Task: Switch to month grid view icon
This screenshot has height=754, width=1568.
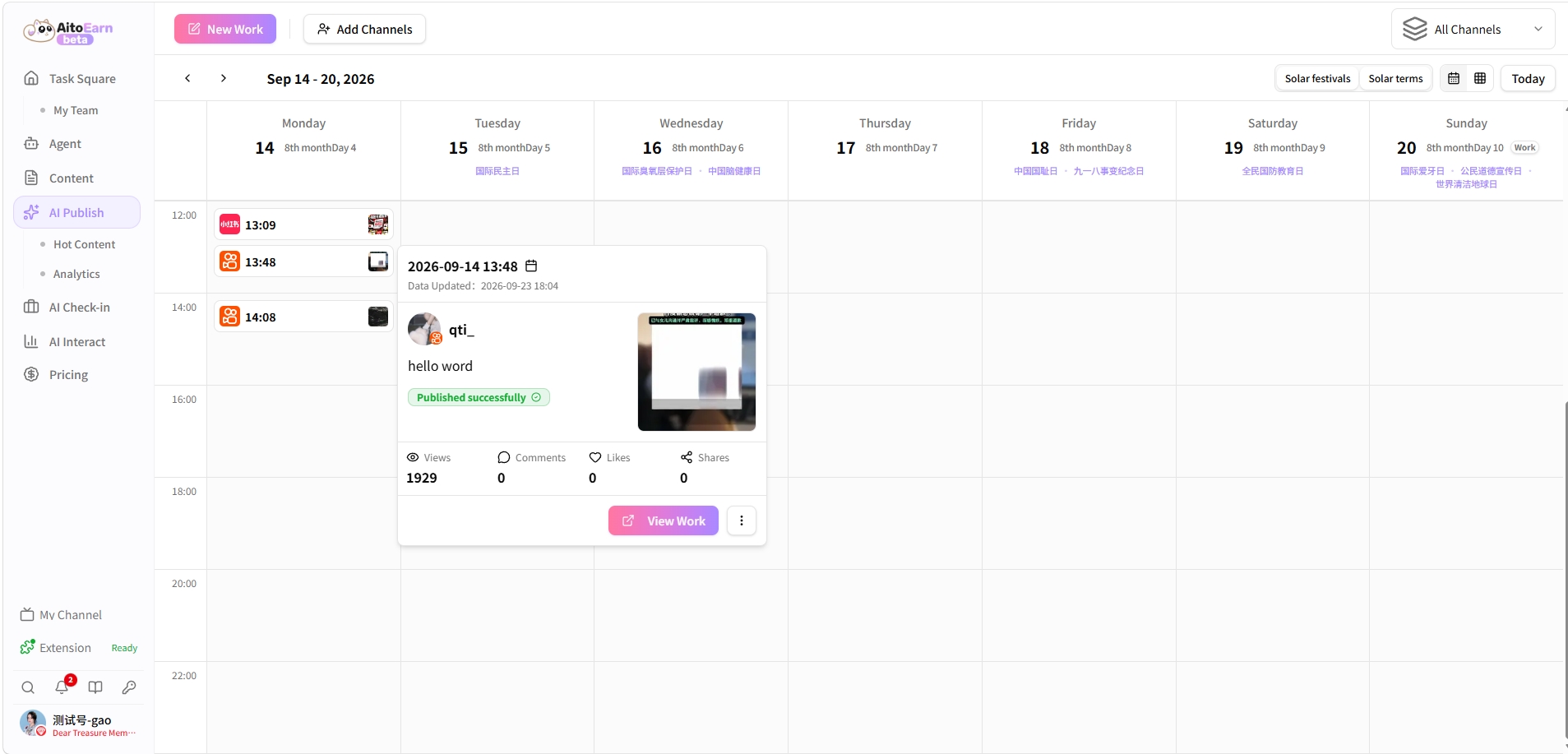Action: point(1480,78)
